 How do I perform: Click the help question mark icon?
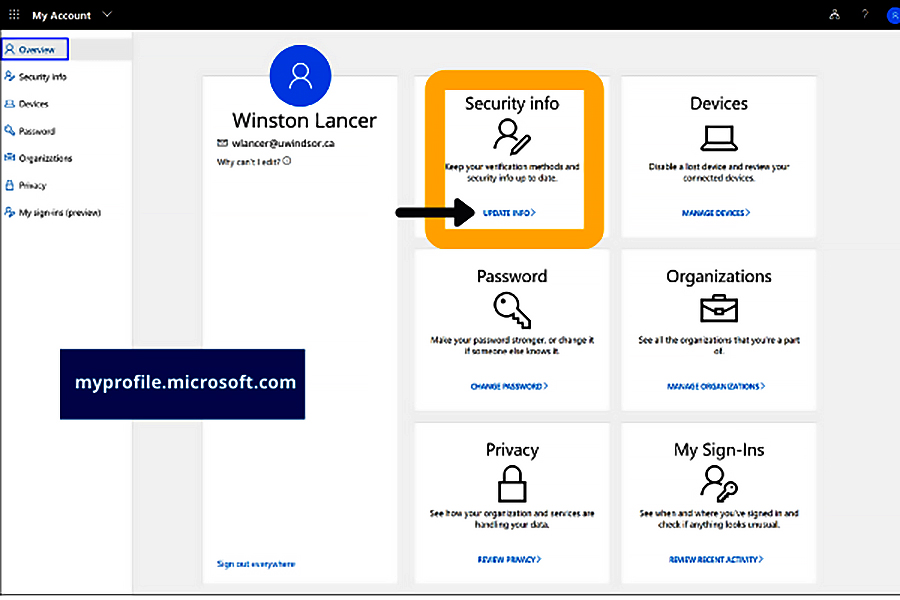866,15
